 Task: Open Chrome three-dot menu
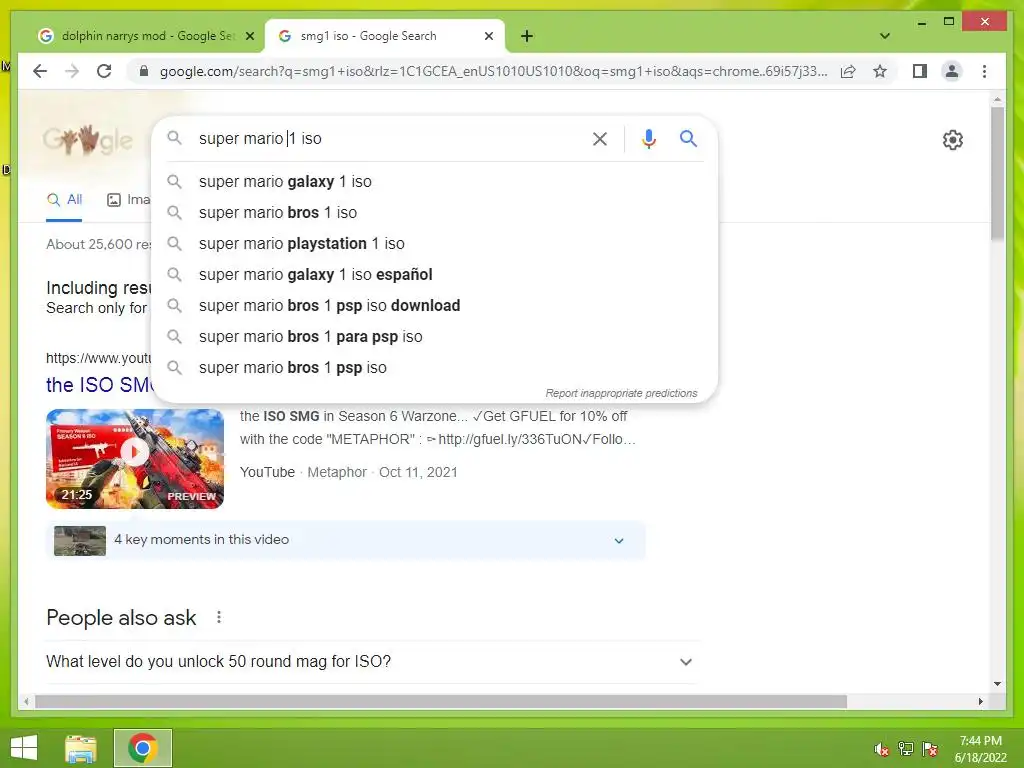click(984, 71)
